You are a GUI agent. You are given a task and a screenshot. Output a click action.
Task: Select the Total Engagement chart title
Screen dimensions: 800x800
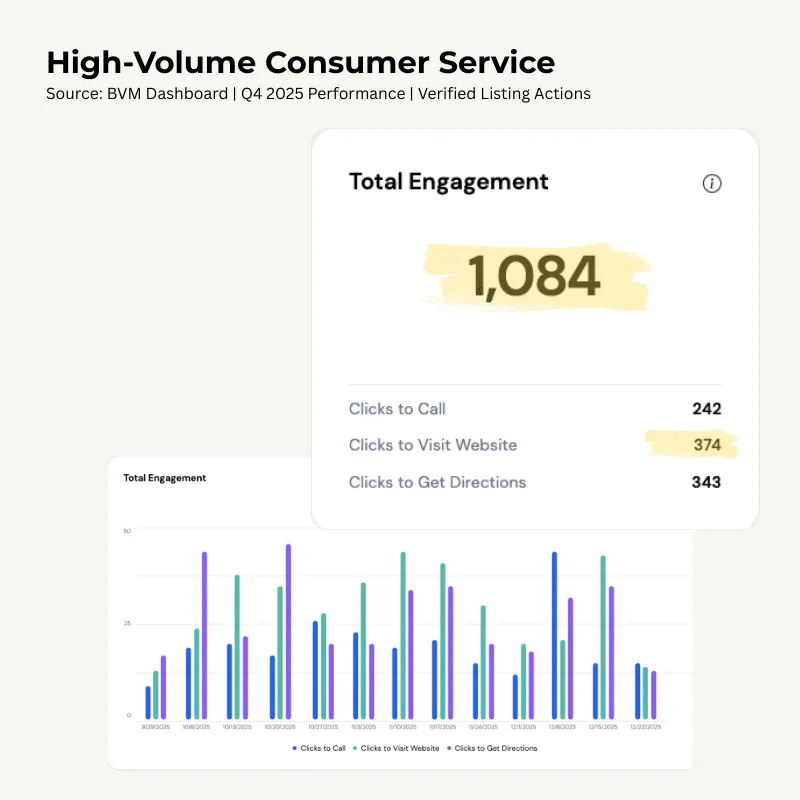click(165, 478)
